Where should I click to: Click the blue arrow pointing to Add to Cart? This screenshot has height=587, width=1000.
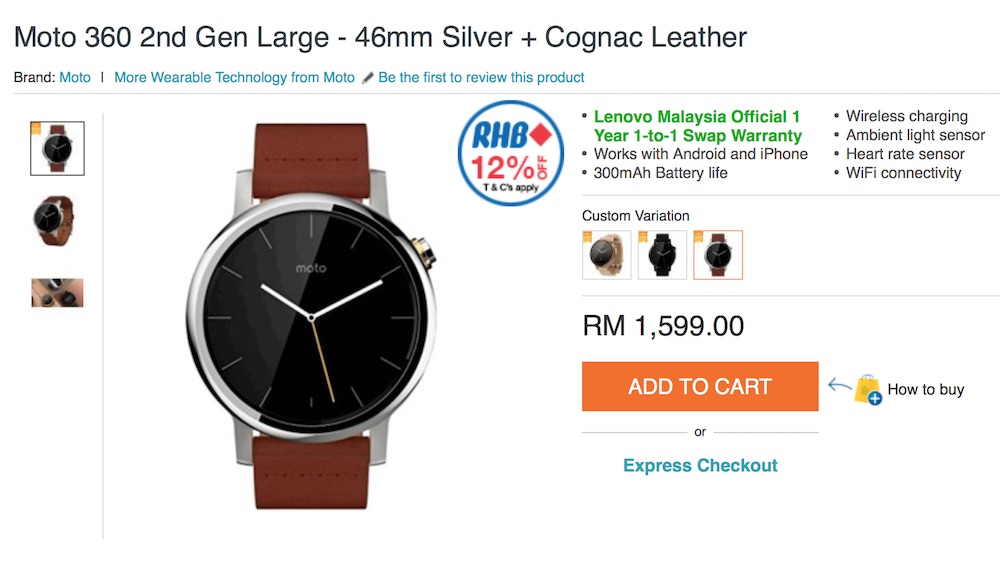click(839, 385)
